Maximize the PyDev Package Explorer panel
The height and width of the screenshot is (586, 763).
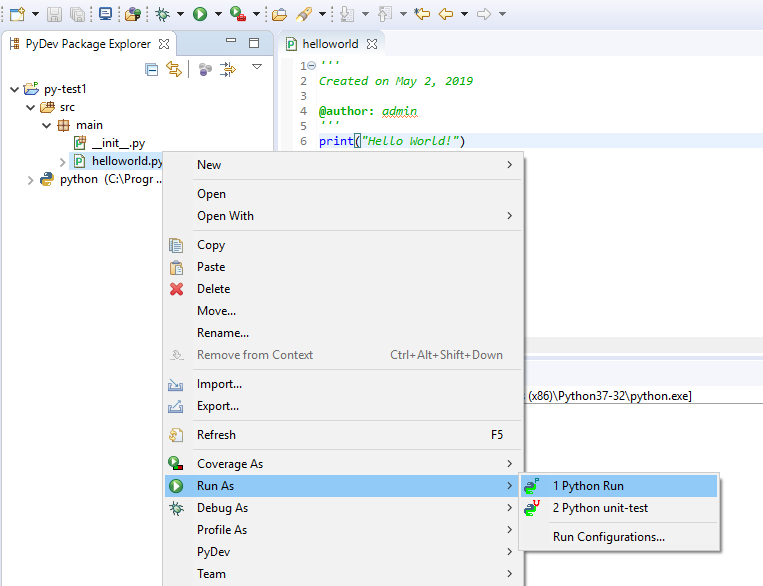click(254, 43)
